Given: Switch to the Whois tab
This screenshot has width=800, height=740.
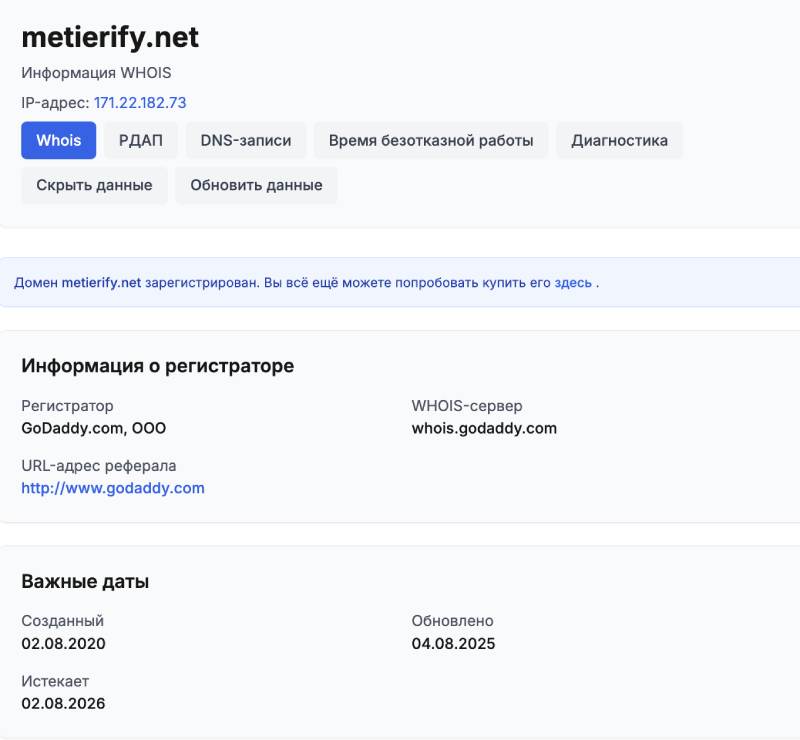Looking at the screenshot, I should pyautogui.click(x=58, y=140).
